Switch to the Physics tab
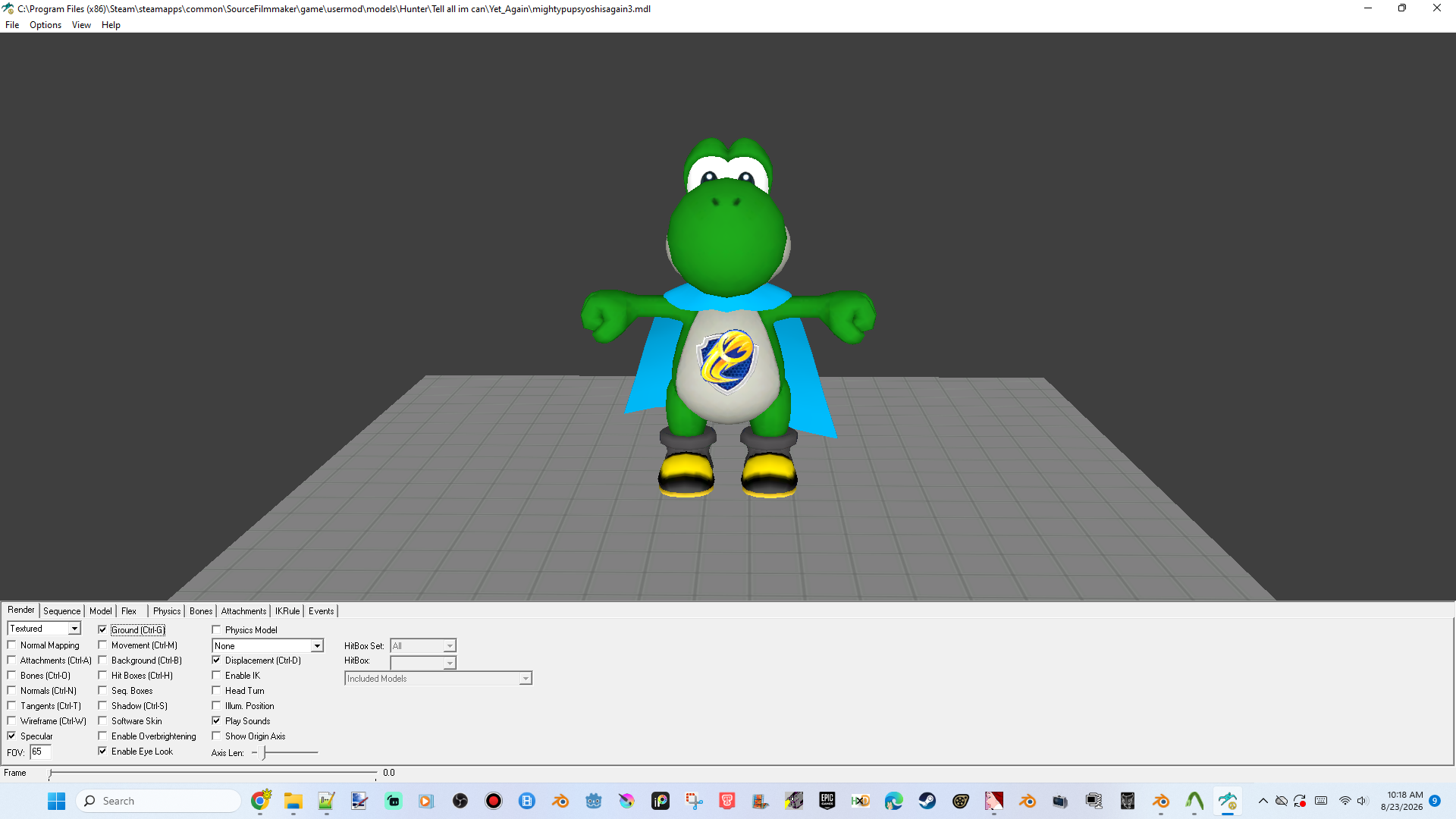Image resolution: width=1456 pixels, height=819 pixels. point(167,611)
